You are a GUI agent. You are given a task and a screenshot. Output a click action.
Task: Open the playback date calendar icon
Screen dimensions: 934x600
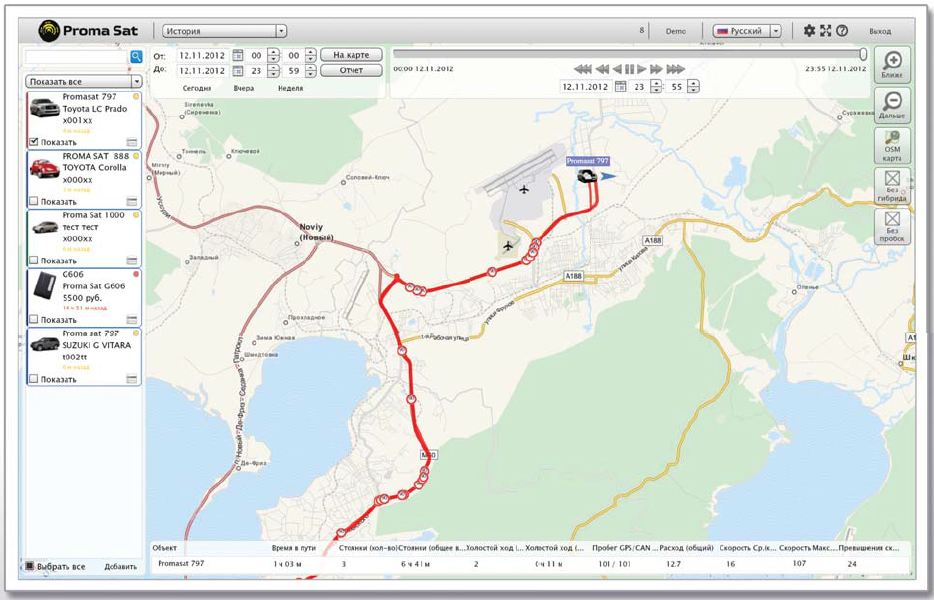click(621, 86)
